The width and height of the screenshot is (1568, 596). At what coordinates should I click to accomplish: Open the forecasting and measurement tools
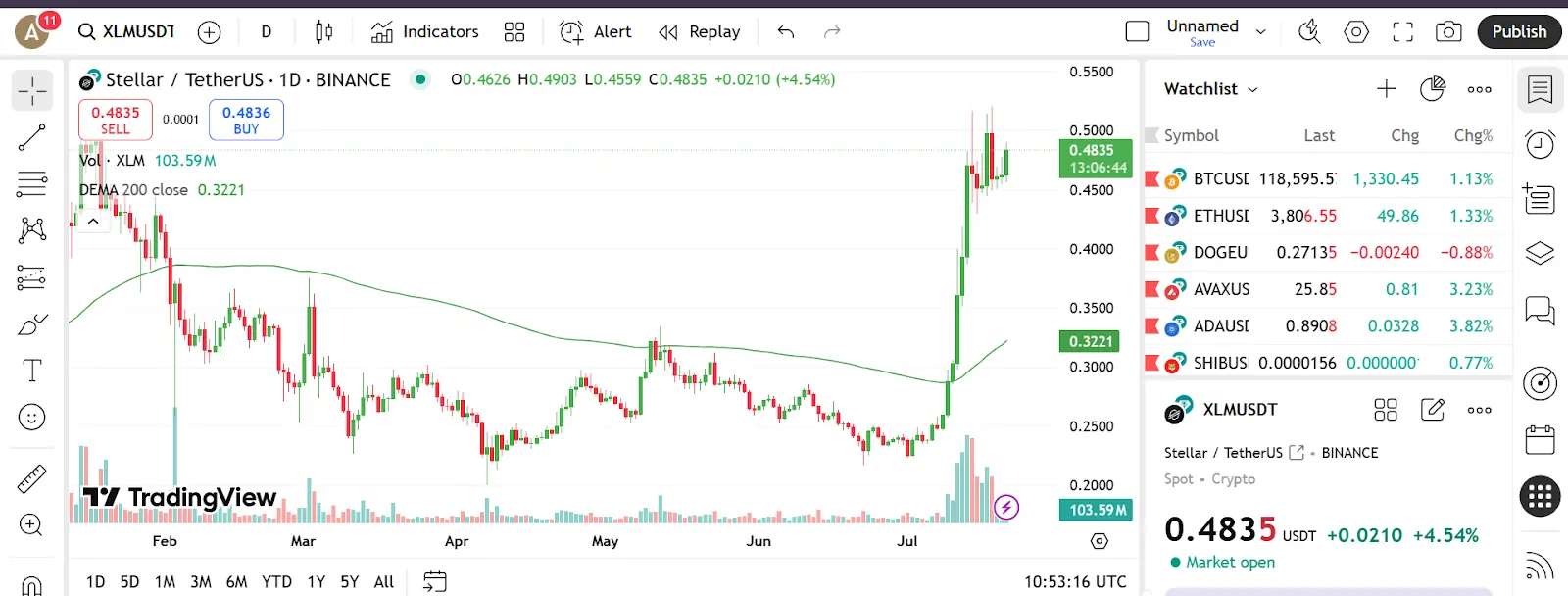32,277
